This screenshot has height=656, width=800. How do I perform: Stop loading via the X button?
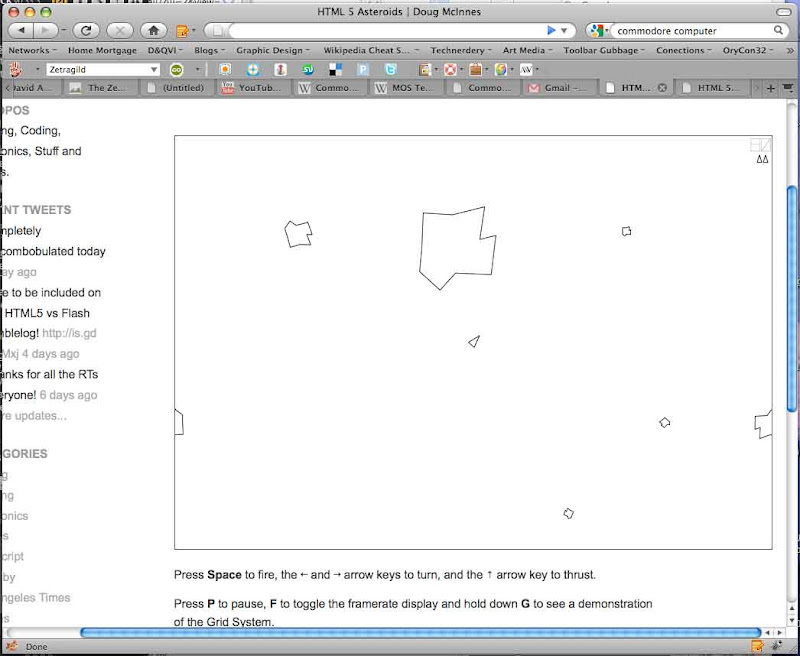[119, 31]
